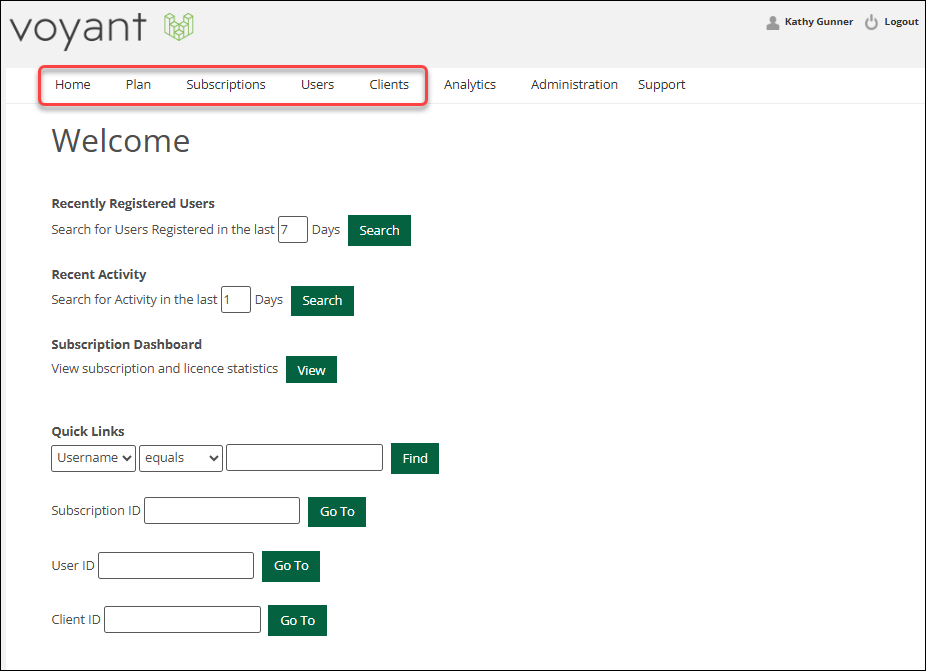
Task: Expand the equals operator dropdown
Action: [181, 458]
